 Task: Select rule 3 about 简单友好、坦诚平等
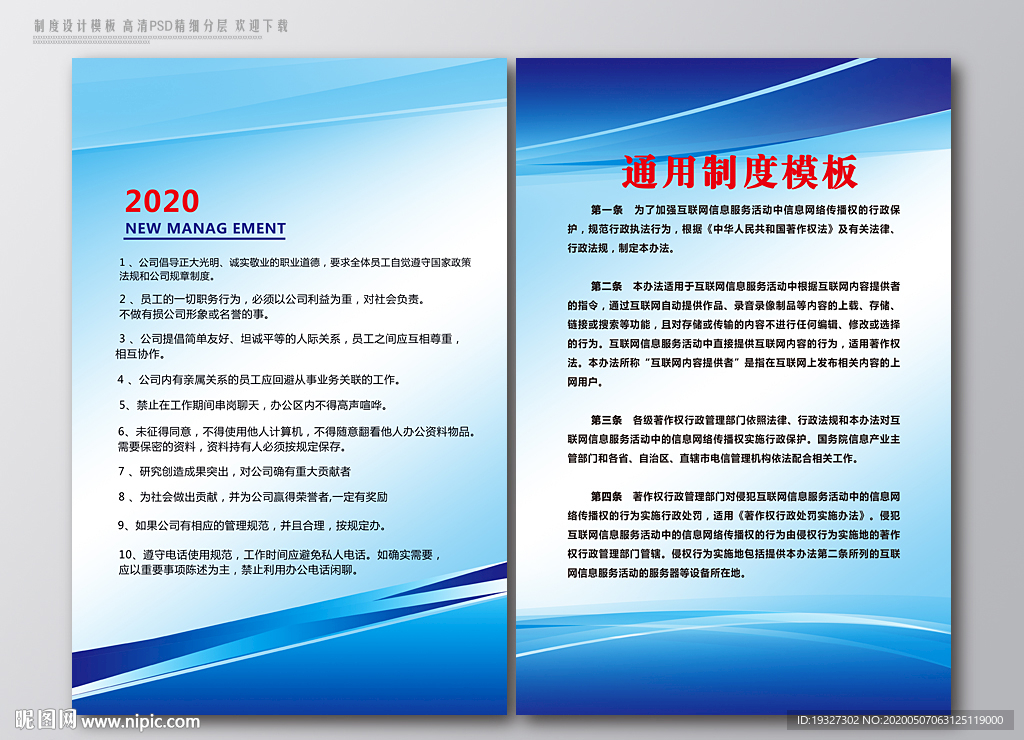coord(289,346)
